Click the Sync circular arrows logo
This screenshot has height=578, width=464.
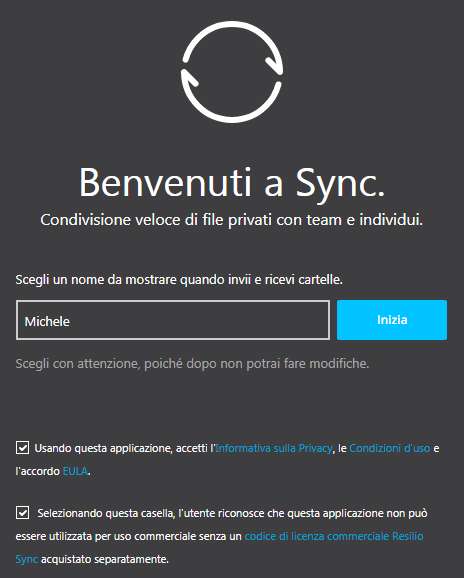point(232,72)
